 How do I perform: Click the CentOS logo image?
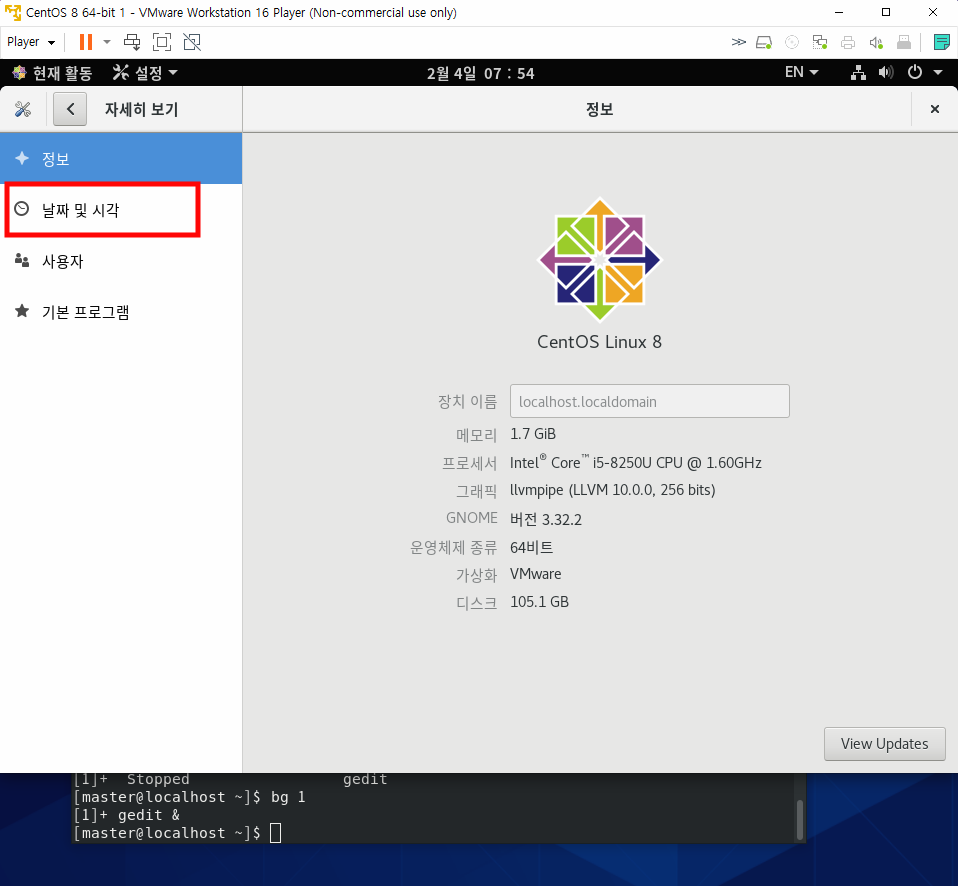point(599,260)
